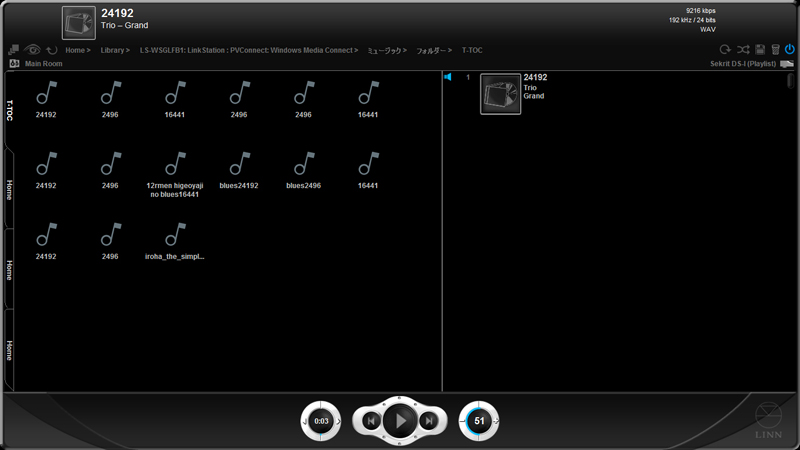This screenshot has width=800, height=450.
Task: Toggle the blue standby power button
Action: click(790, 49)
